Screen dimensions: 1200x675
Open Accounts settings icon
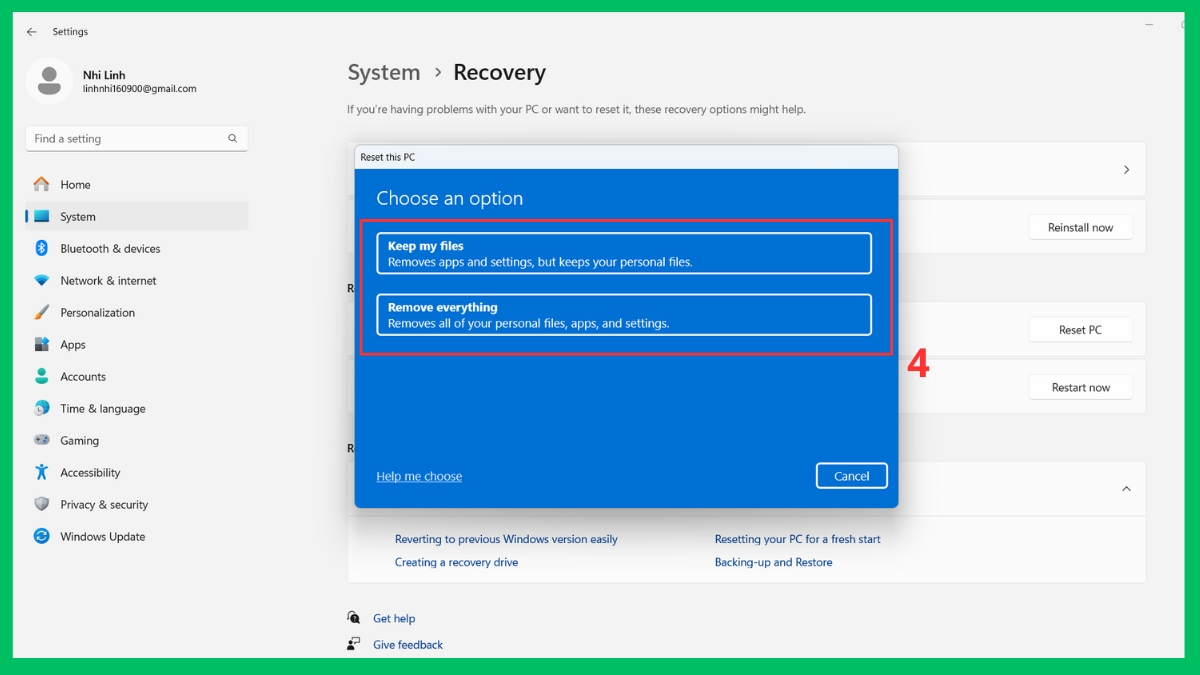click(40, 376)
